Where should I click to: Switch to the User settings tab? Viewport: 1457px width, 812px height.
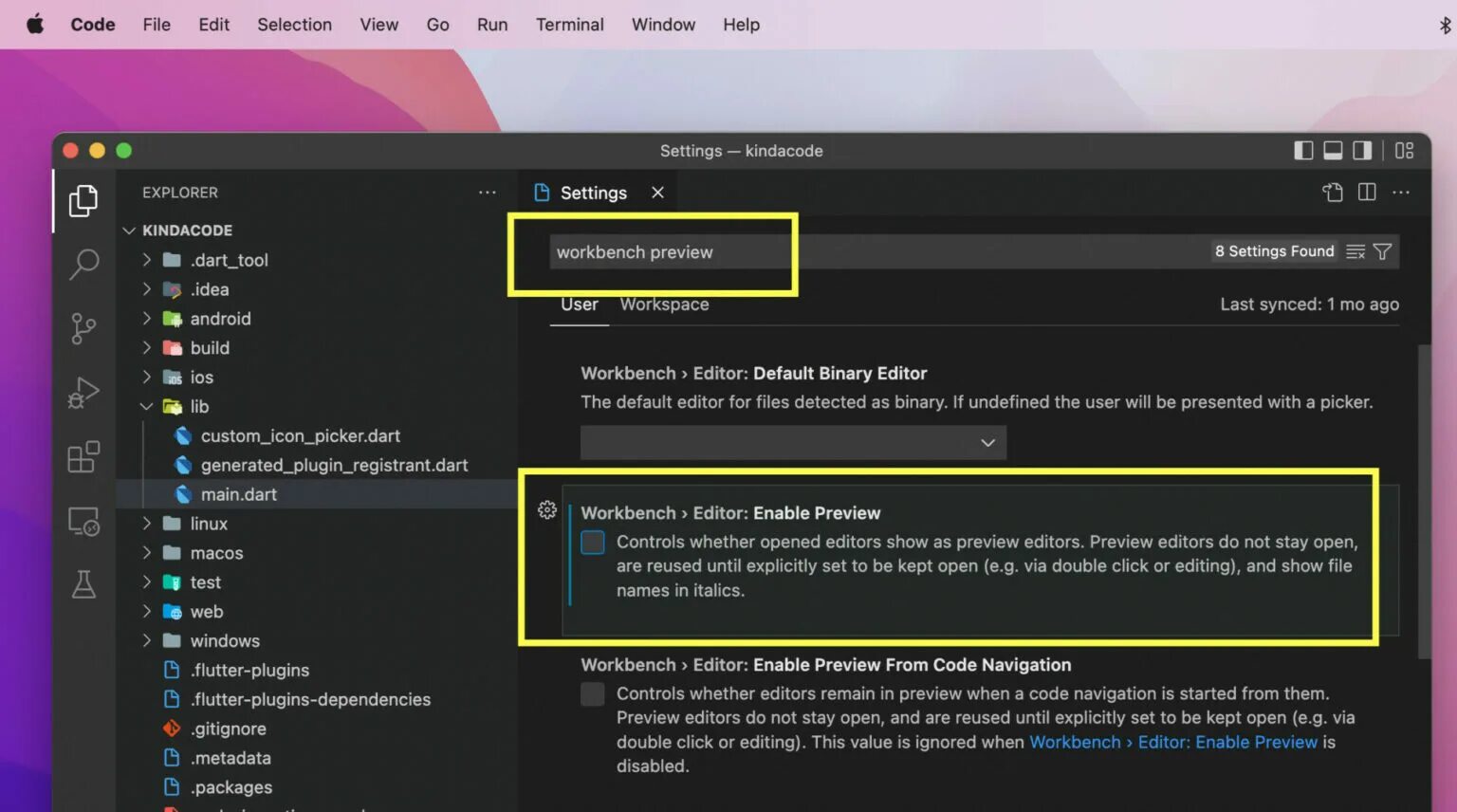coord(580,304)
